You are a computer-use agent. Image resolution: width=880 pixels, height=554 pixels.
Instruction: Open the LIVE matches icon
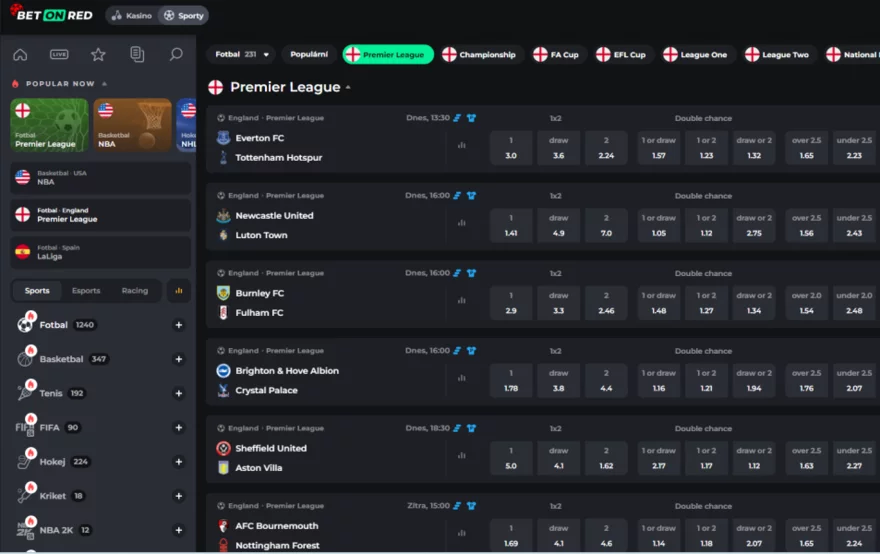[59, 54]
